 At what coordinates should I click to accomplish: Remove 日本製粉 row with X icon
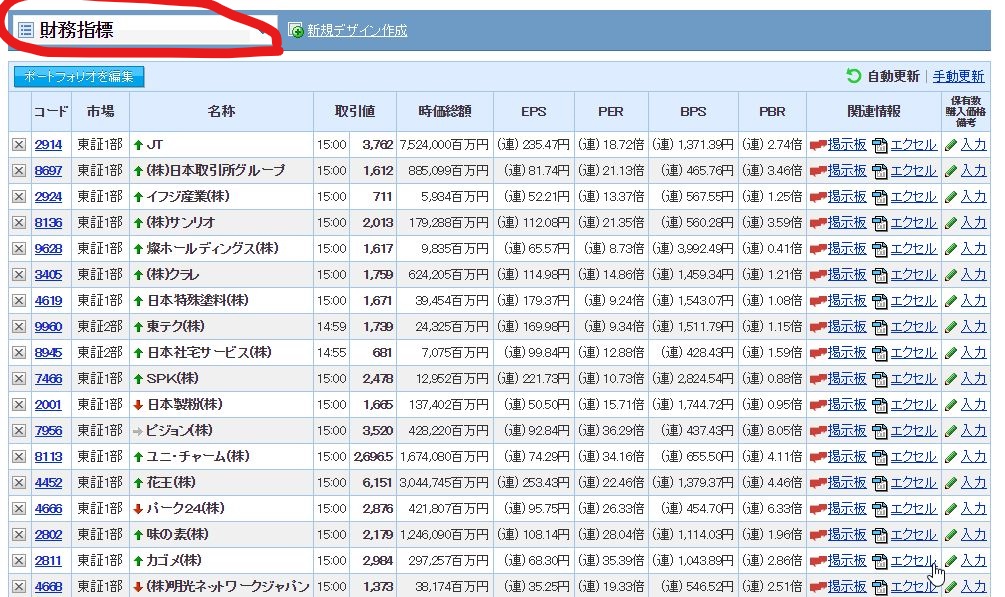(x=19, y=405)
